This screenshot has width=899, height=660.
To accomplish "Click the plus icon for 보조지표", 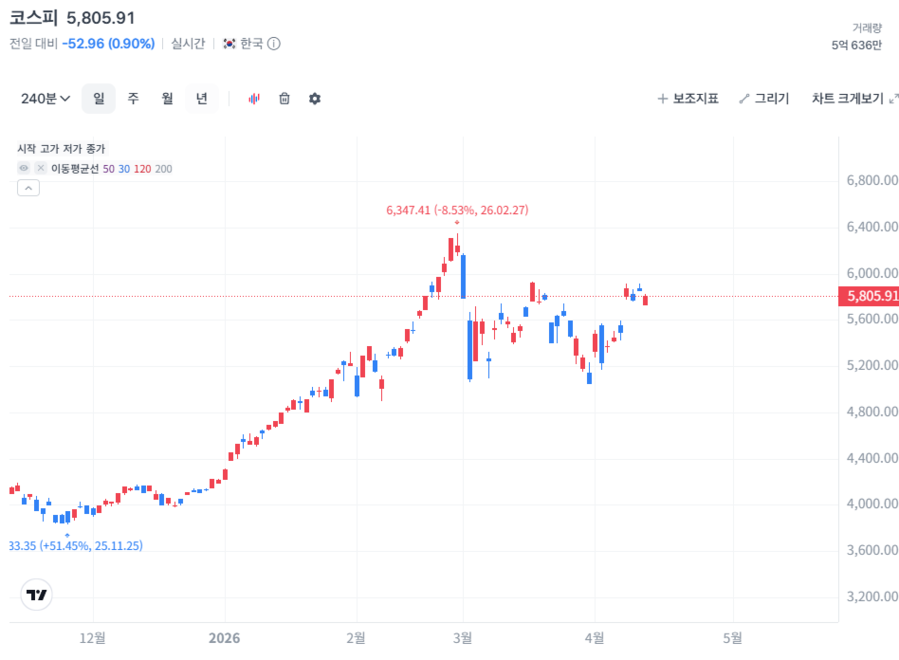I will pyautogui.click(x=662, y=98).
